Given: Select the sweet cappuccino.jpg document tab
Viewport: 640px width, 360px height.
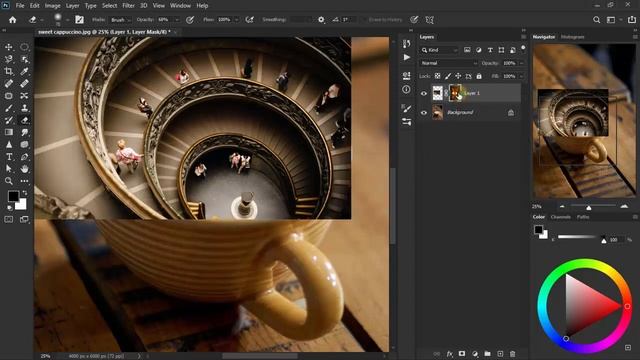Looking at the screenshot, I should point(104,32).
